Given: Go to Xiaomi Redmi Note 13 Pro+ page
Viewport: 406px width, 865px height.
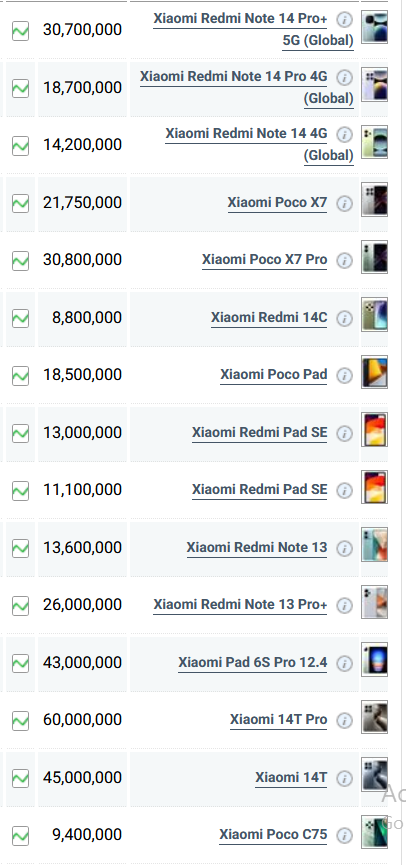Looking at the screenshot, I should tap(240, 605).
